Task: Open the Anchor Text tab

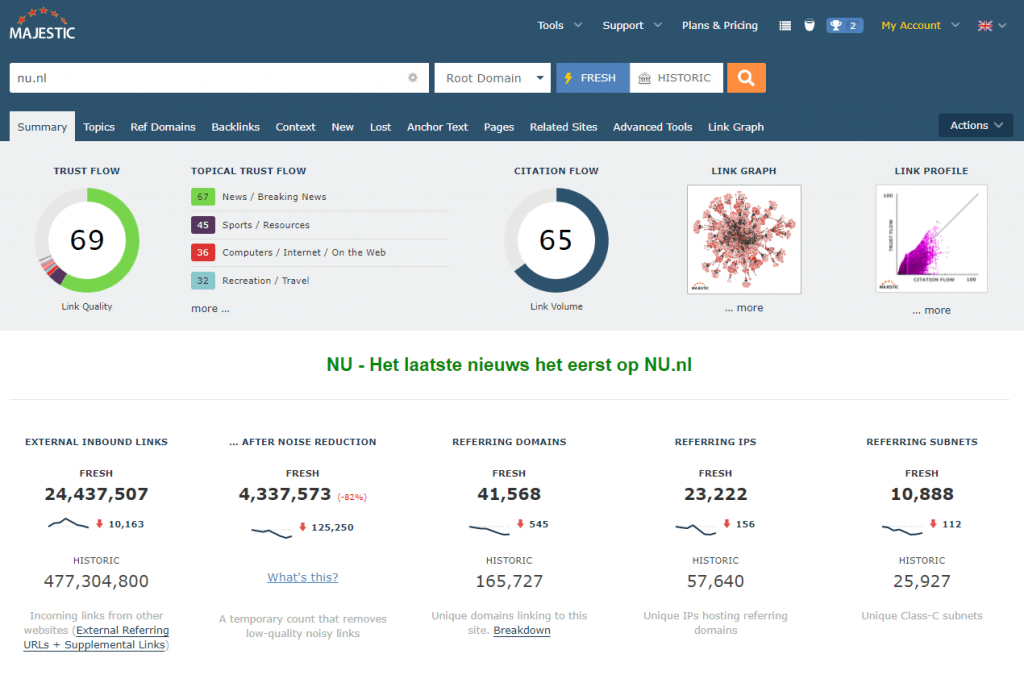Action: point(437,127)
